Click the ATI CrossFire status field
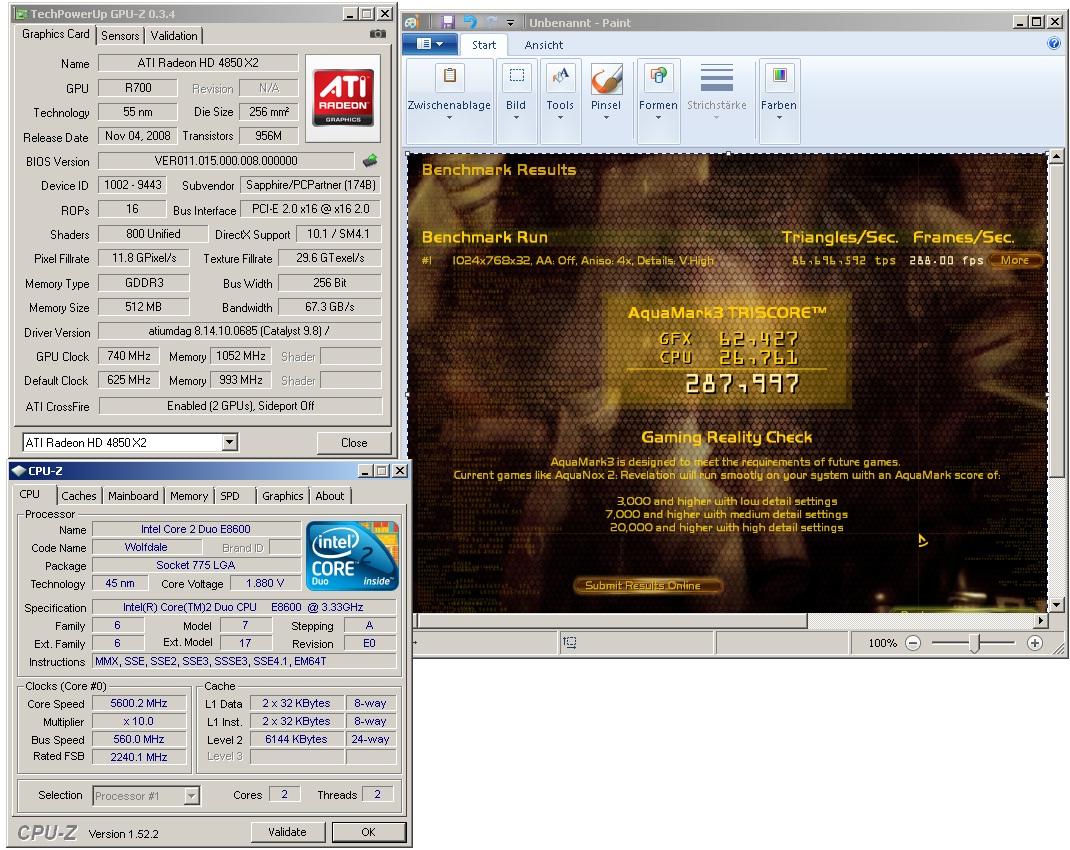Image resolution: width=1070 pixels, height=850 pixels. click(240, 406)
